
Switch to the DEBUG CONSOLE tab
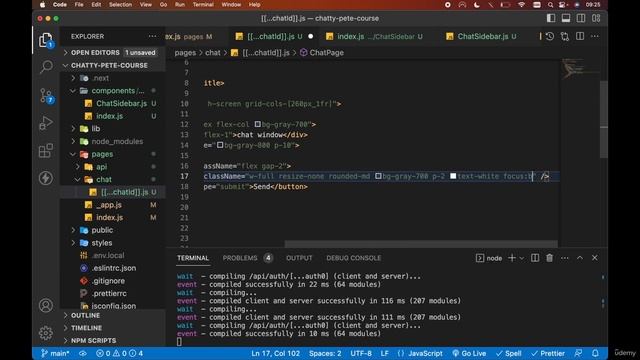[x=353, y=258]
